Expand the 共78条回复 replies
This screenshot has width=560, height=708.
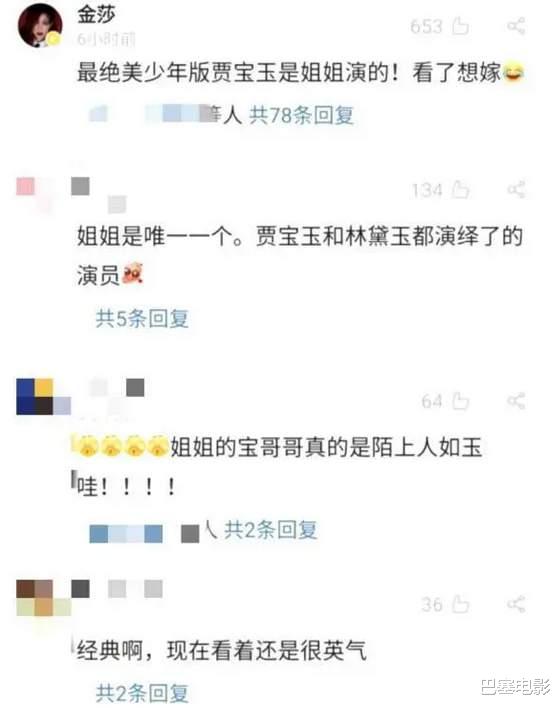click(x=301, y=115)
